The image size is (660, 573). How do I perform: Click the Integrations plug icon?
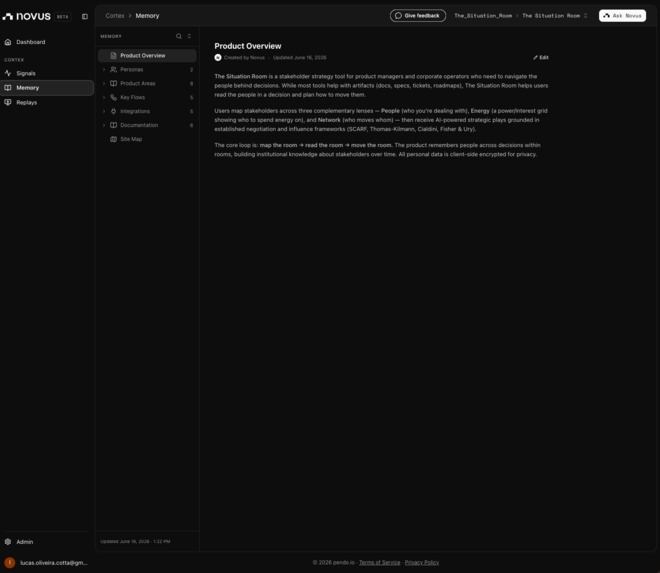(113, 111)
